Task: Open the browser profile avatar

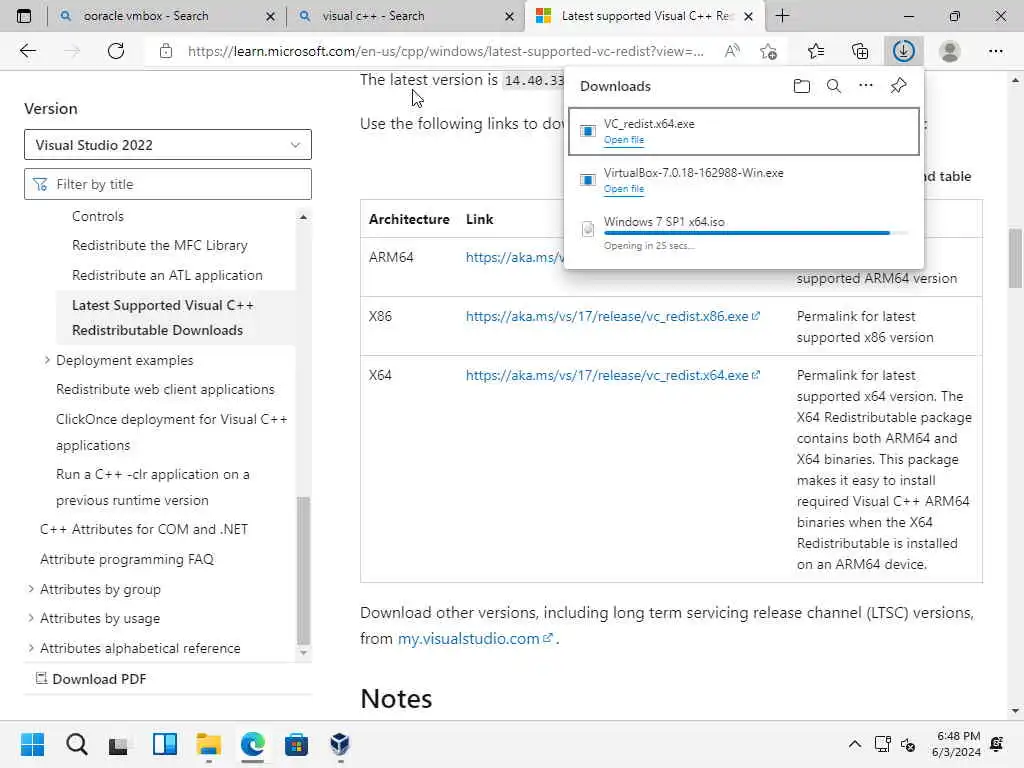Action: coord(950,51)
